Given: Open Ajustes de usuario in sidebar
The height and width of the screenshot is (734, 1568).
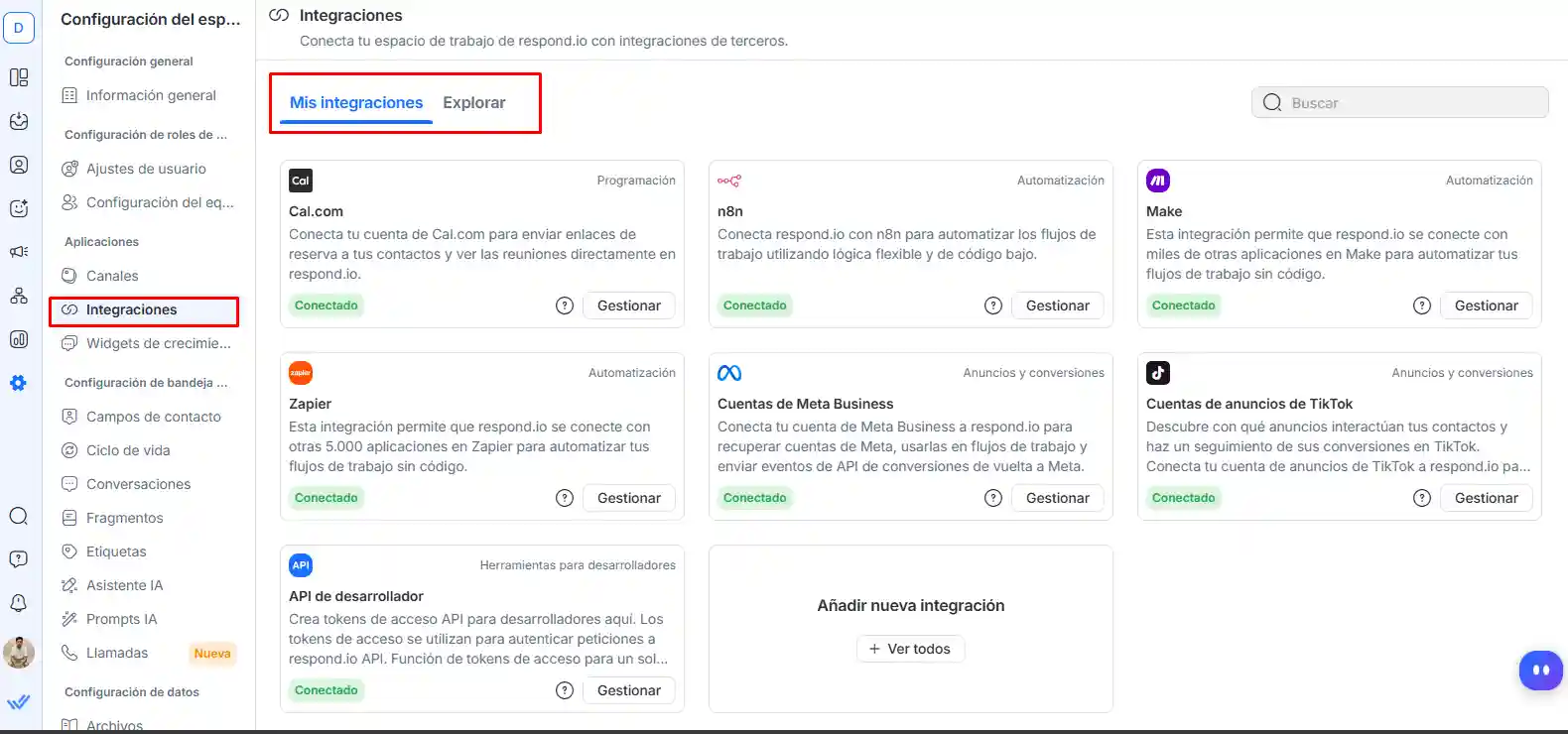Looking at the screenshot, I should pyautogui.click(x=144, y=169).
